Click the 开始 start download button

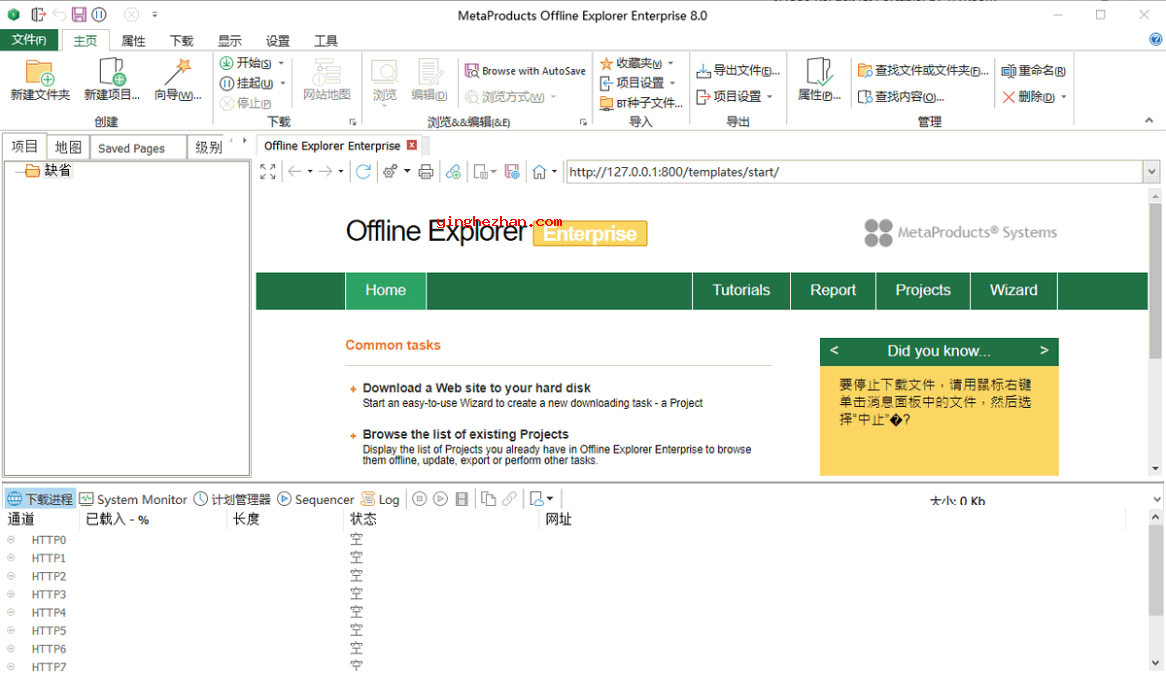tap(245, 63)
